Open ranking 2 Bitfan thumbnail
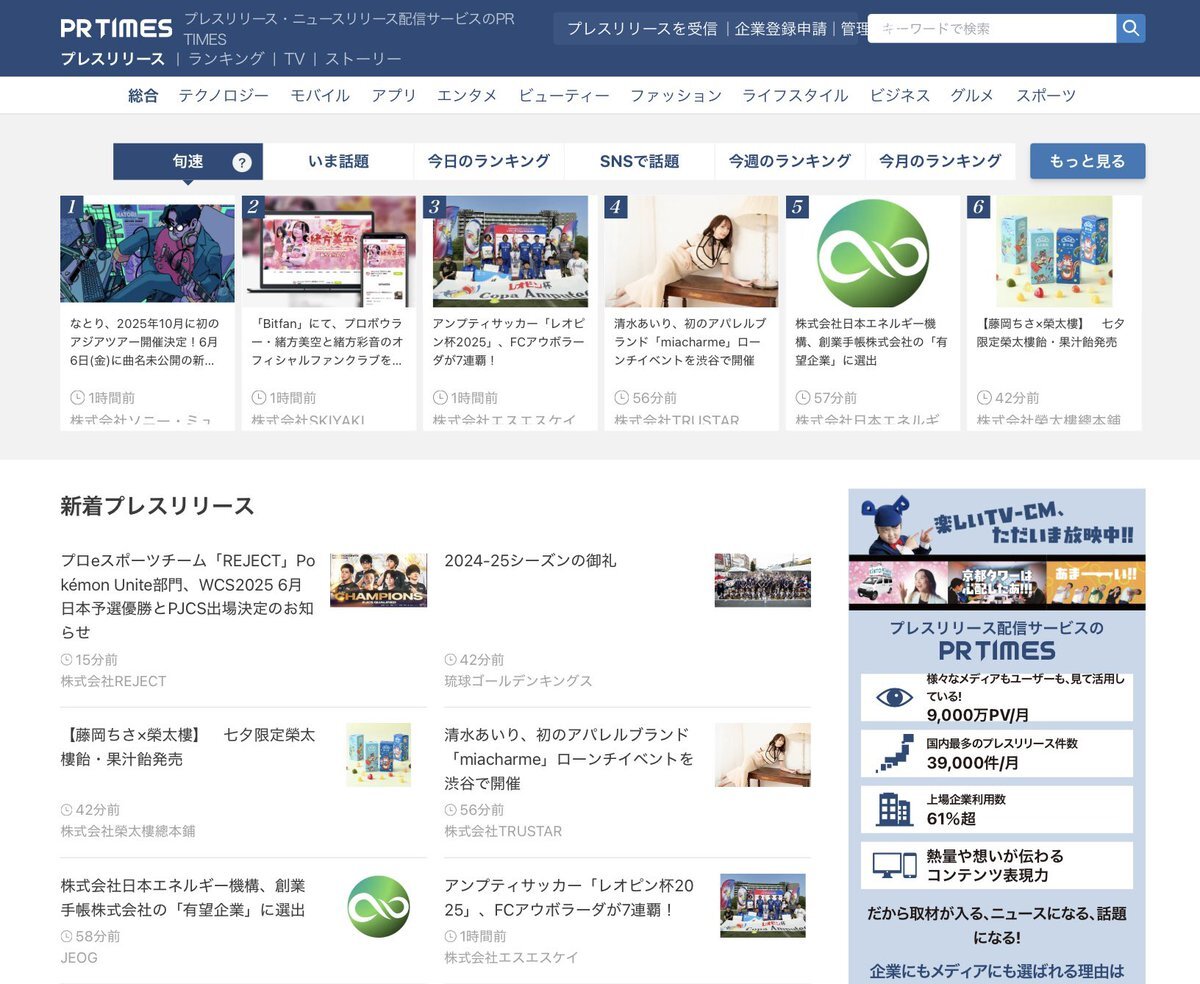This screenshot has width=1200, height=984. click(x=329, y=251)
